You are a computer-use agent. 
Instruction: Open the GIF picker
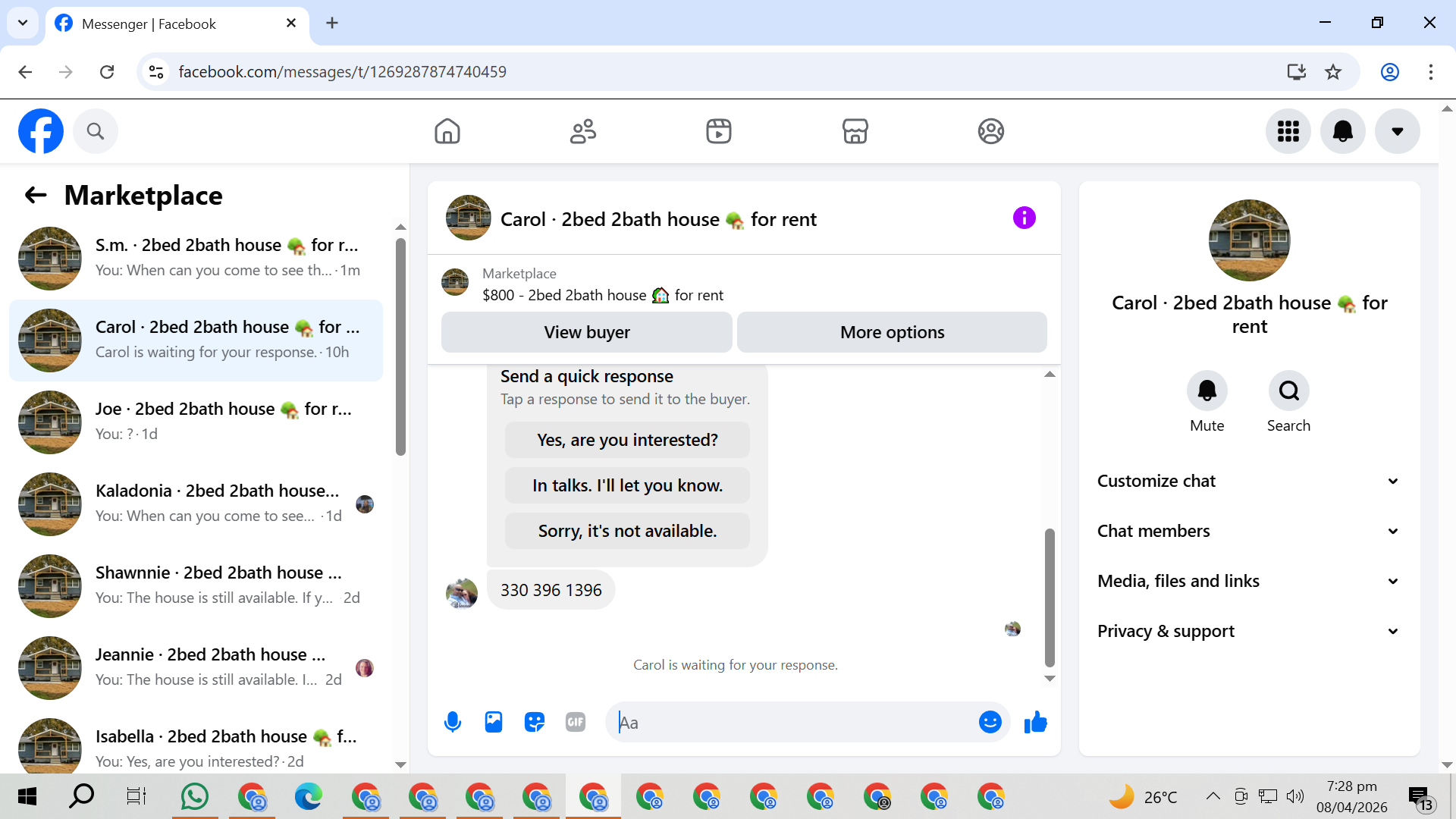[576, 722]
